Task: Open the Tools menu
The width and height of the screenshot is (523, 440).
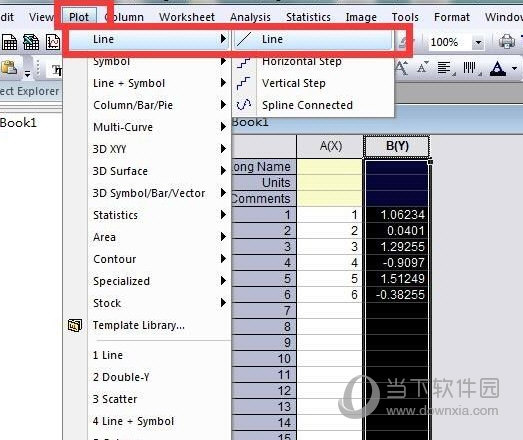Action: coord(405,17)
